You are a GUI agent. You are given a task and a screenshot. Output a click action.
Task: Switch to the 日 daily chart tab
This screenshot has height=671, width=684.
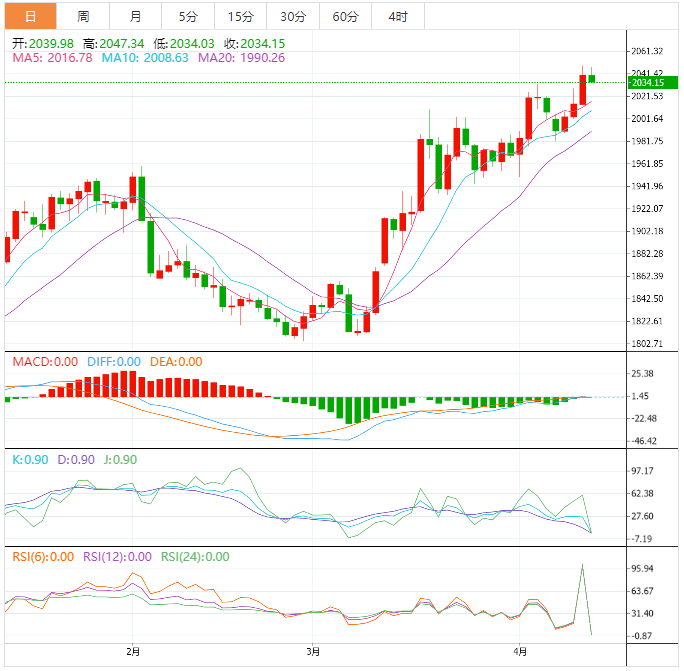coord(29,16)
